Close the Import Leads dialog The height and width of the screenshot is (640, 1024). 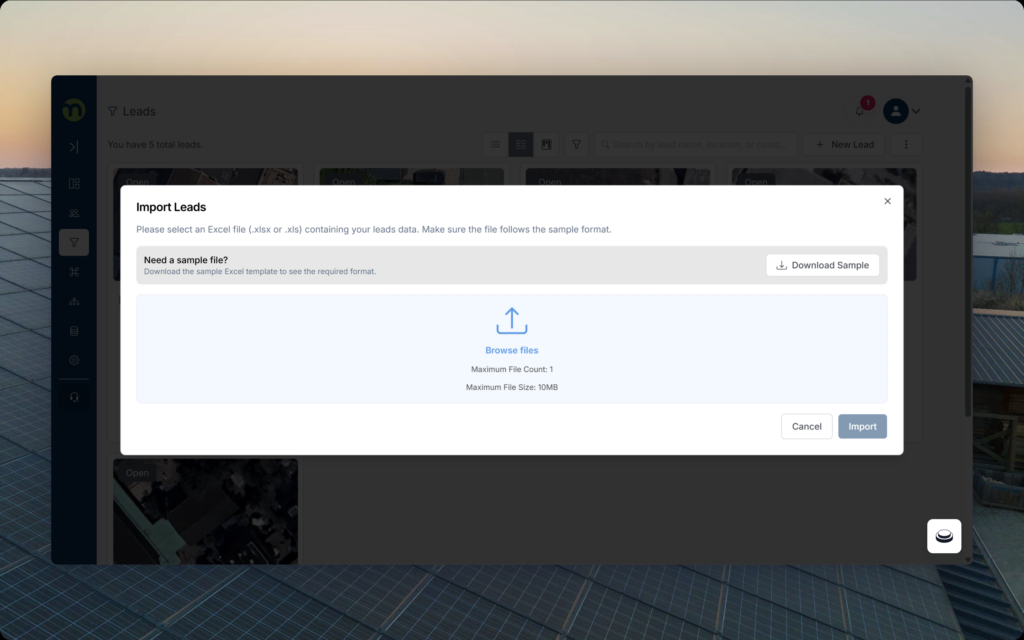click(887, 201)
